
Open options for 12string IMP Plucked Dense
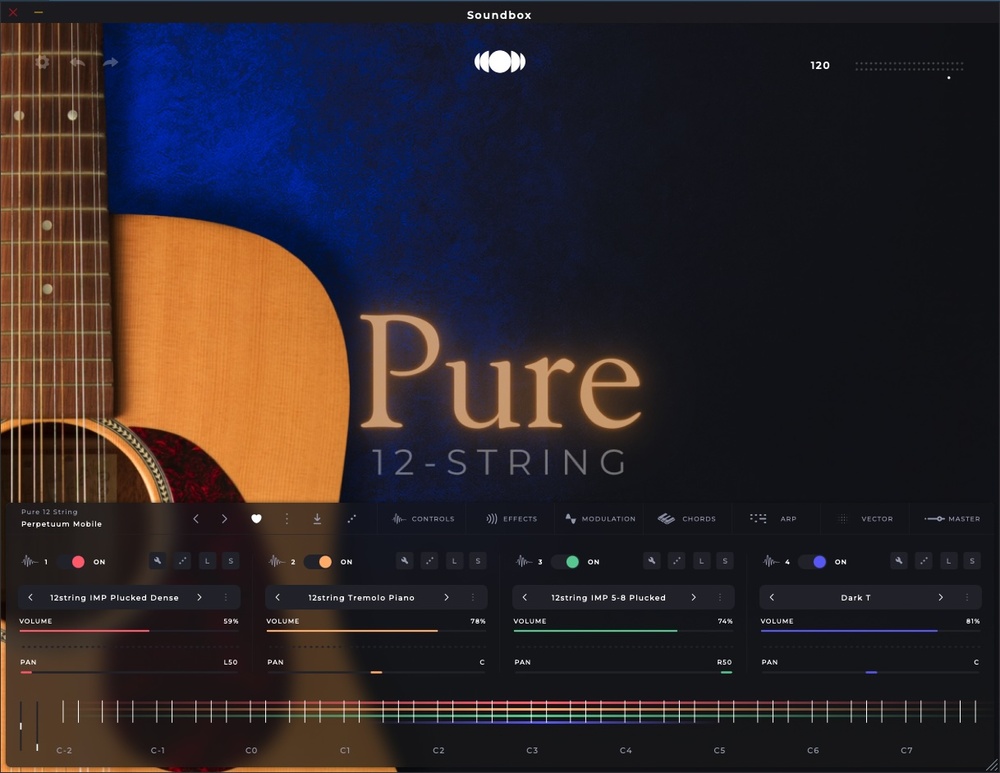[x=226, y=598]
